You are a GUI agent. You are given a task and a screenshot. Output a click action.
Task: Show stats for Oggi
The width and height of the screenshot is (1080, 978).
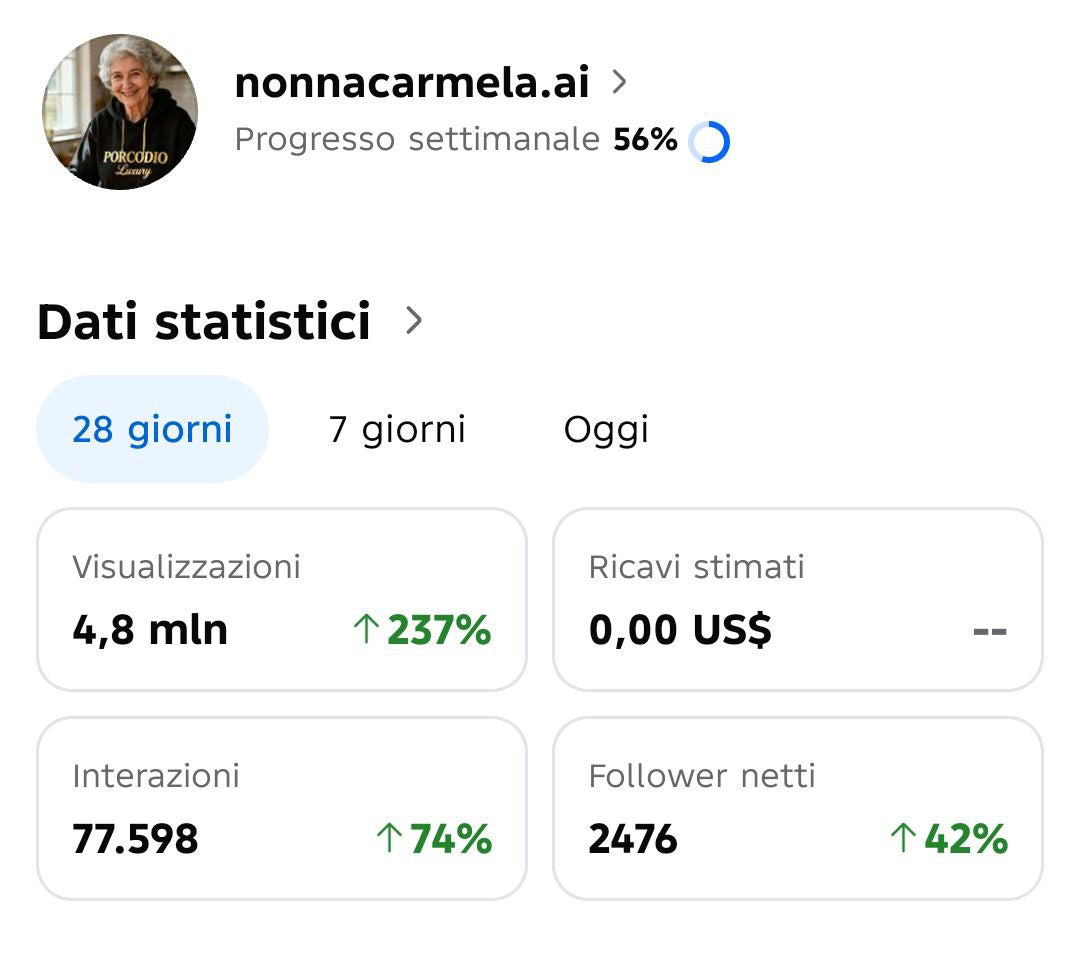pos(606,430)
